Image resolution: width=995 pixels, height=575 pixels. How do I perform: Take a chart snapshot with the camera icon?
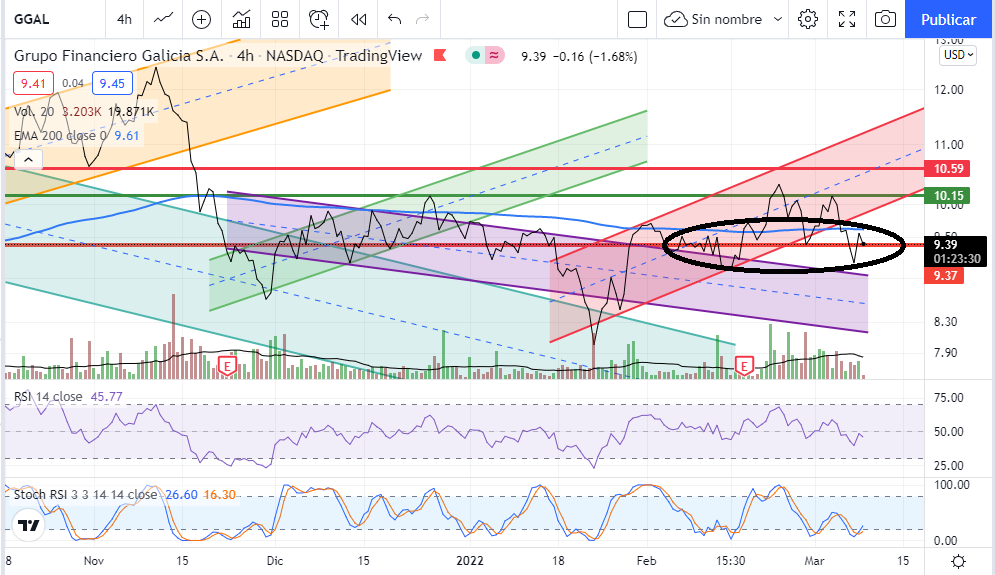pos(885,20)
